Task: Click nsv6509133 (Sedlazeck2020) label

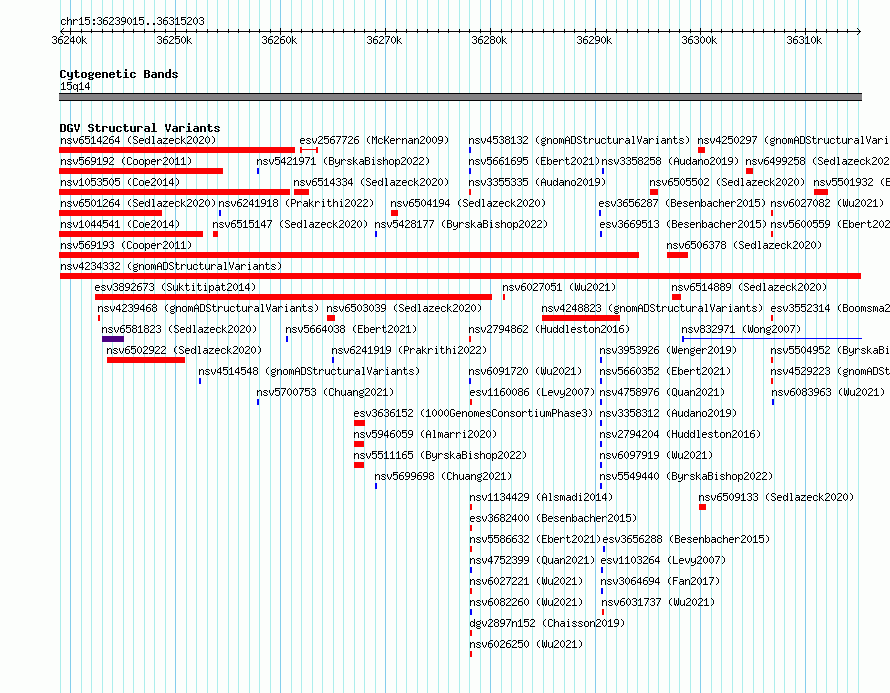Action: [776, 497]
